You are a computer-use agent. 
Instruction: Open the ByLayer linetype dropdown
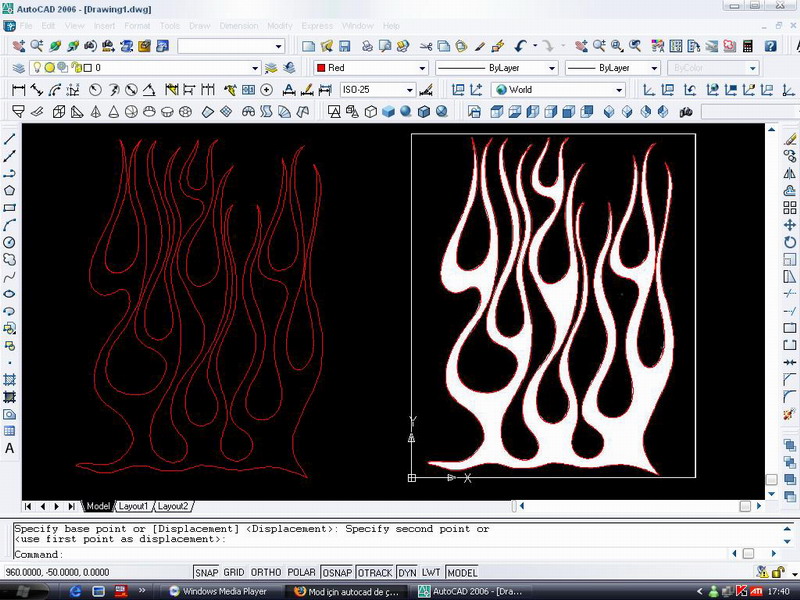552,68
